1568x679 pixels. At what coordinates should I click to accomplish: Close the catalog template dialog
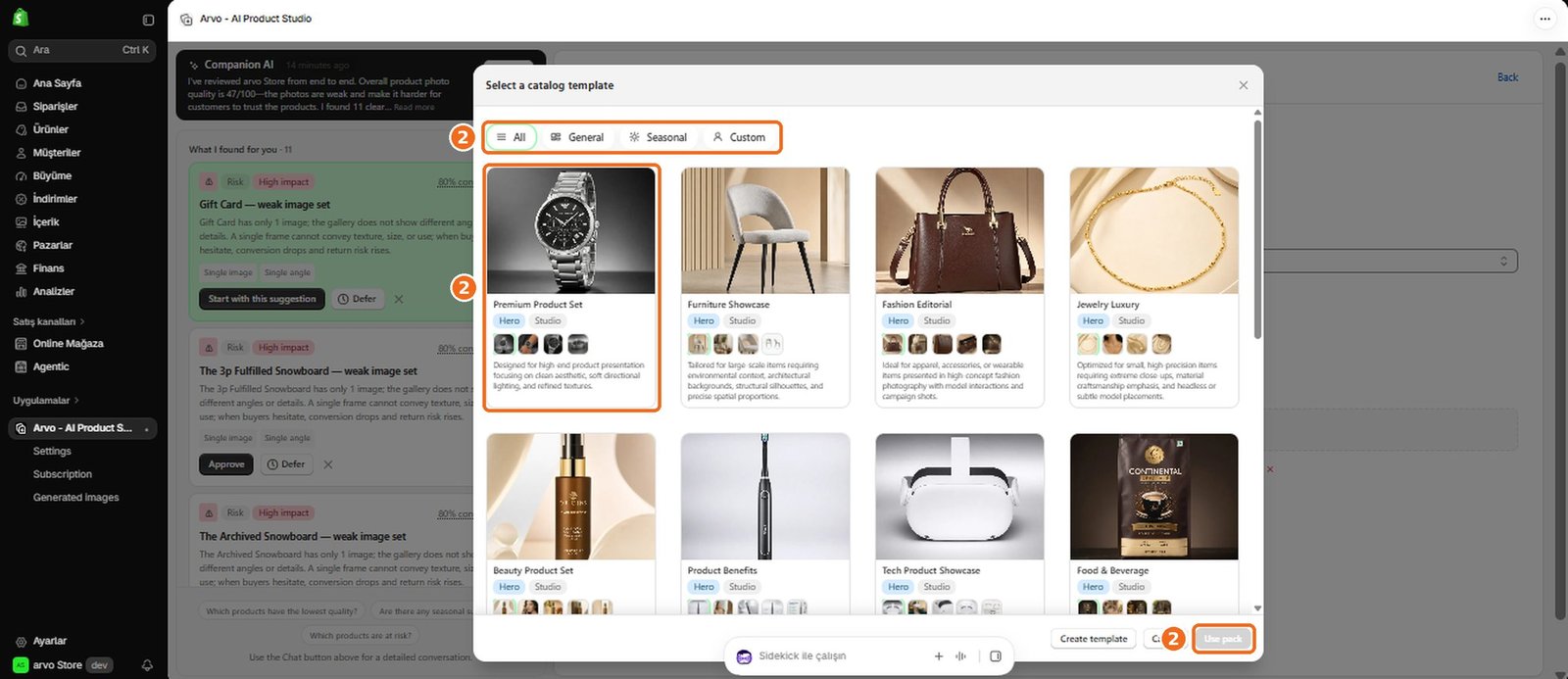(1244, 85)
